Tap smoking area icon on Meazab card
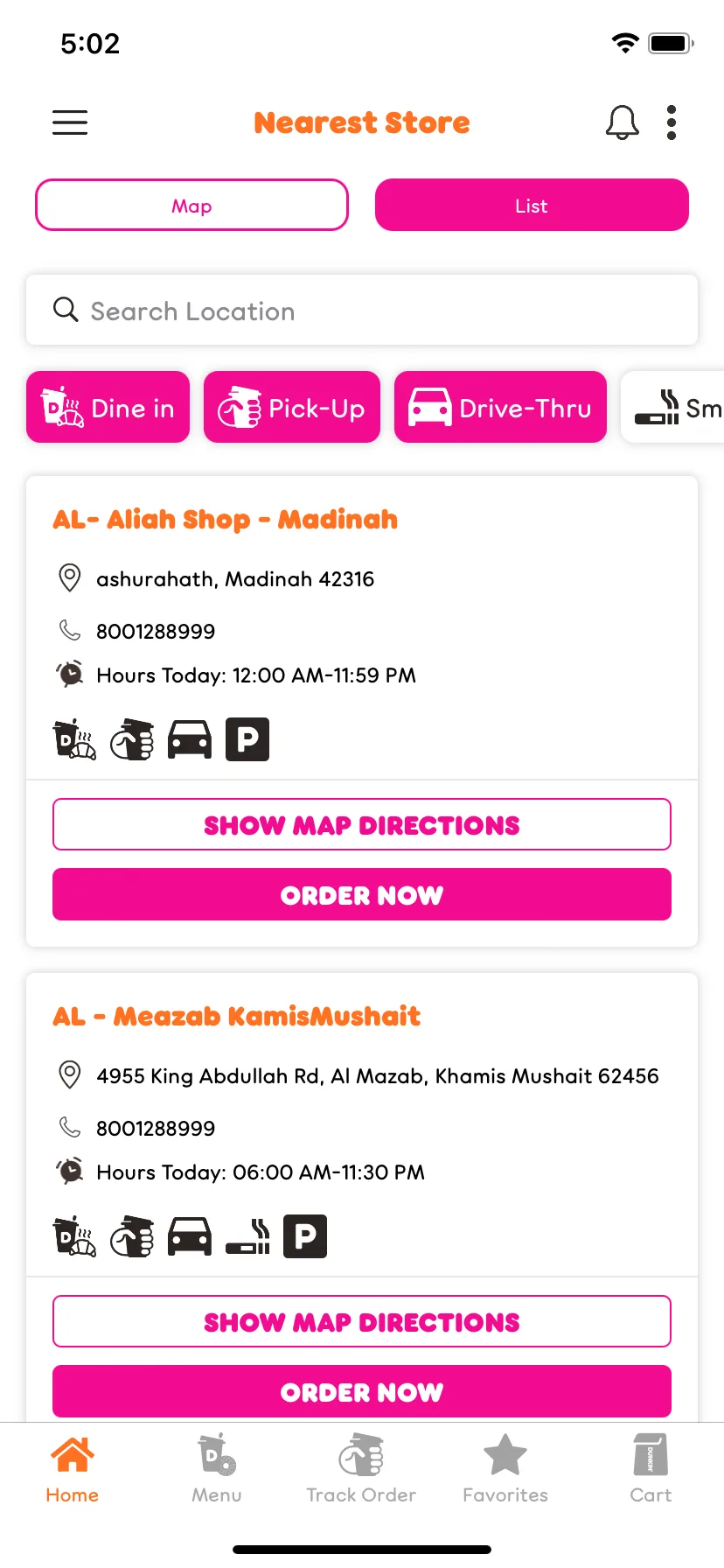 [x=247, y=1237]
